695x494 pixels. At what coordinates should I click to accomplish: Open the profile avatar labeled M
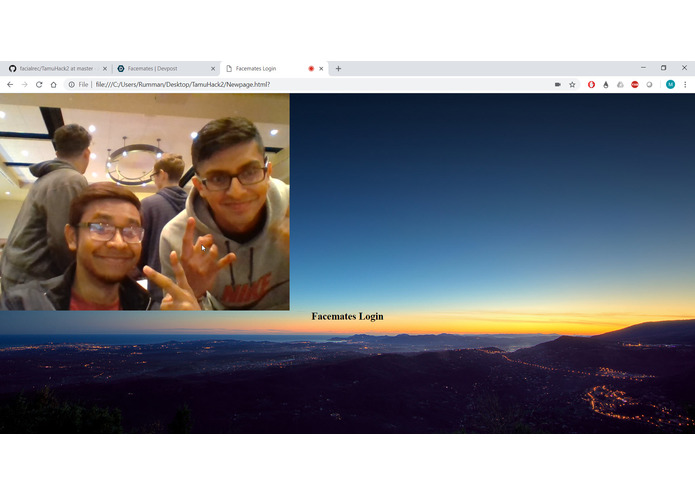[x=670, y=85]
